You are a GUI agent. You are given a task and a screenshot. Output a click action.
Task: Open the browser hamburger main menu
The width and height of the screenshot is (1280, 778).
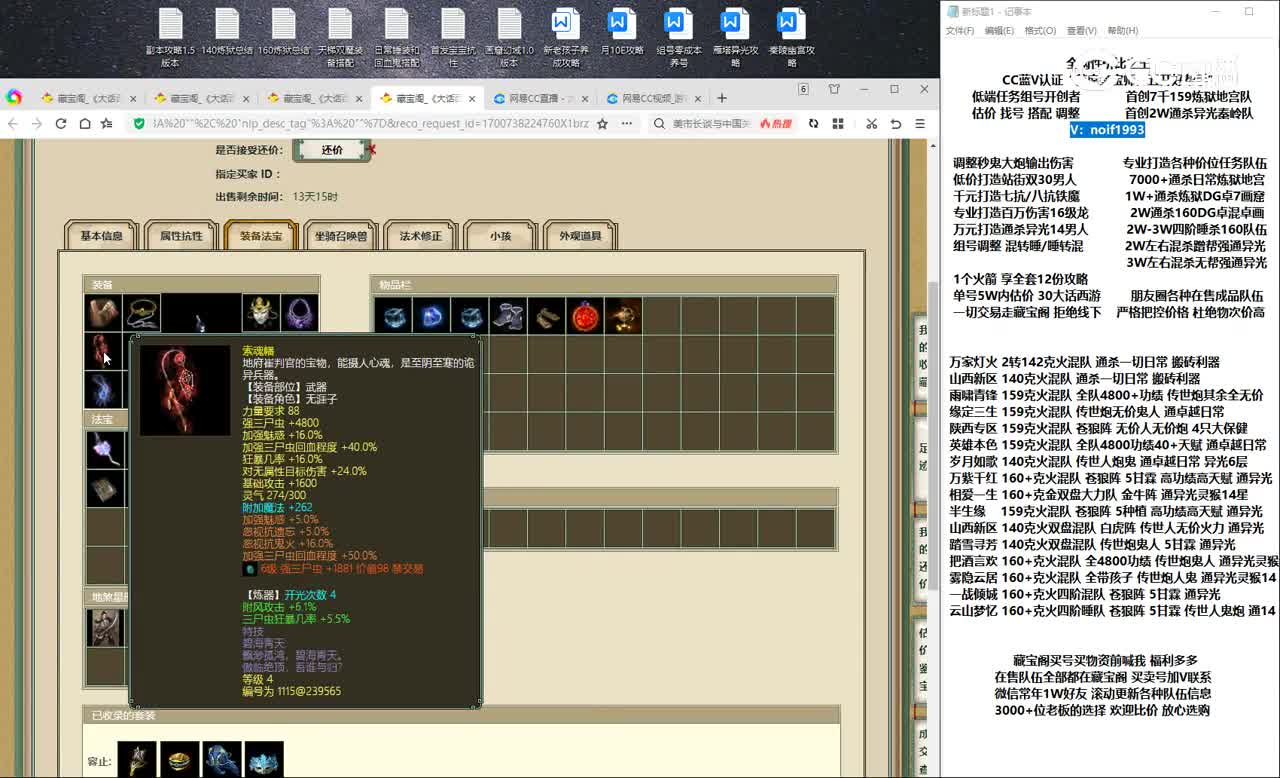click(919, 124)
